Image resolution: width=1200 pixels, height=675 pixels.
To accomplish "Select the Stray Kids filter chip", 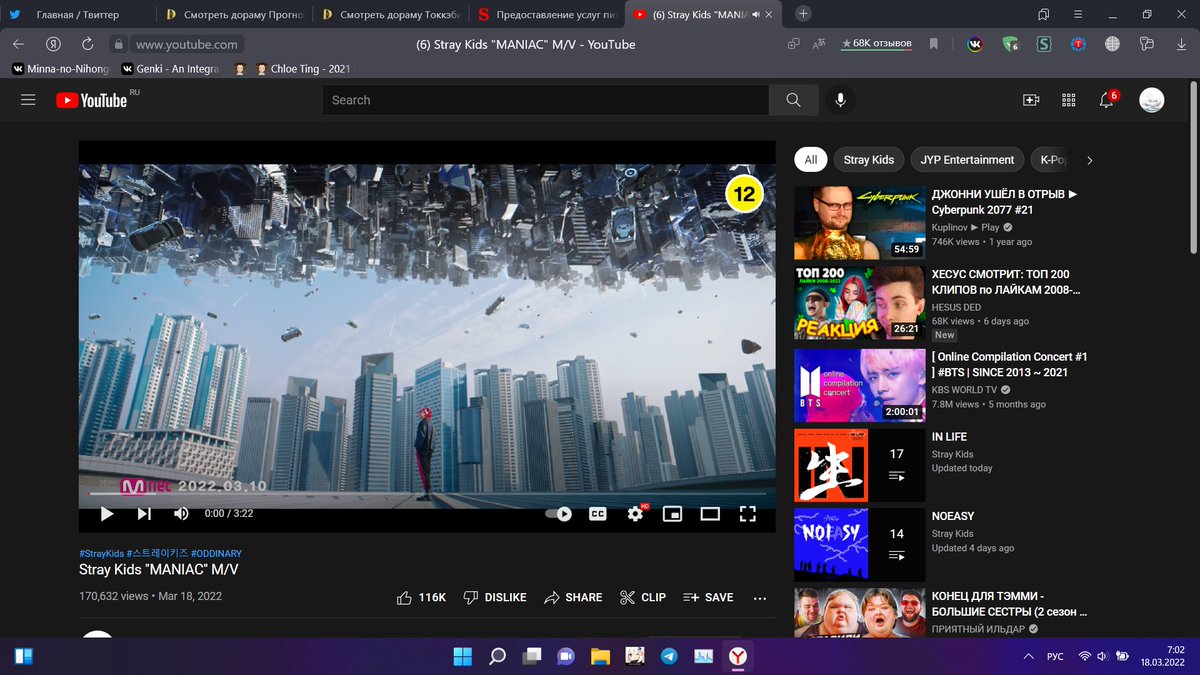I will (x=869, y=160).
